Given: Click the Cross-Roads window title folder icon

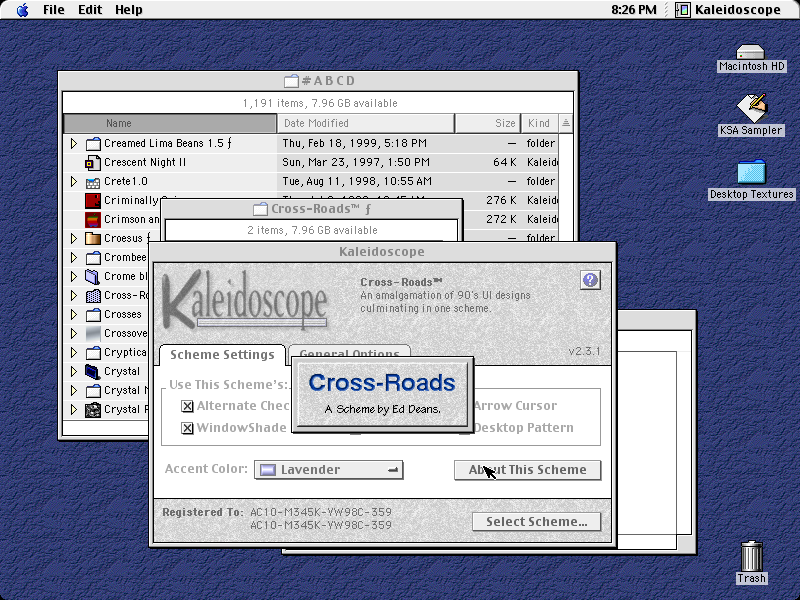Looking at the screenshot, I should pos(261,209).
